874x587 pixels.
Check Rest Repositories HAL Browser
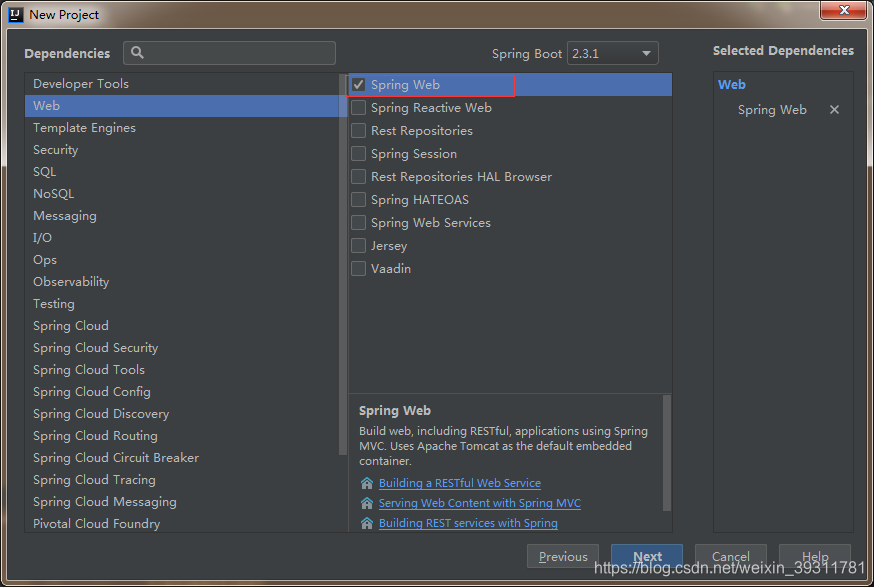point(358,177)
